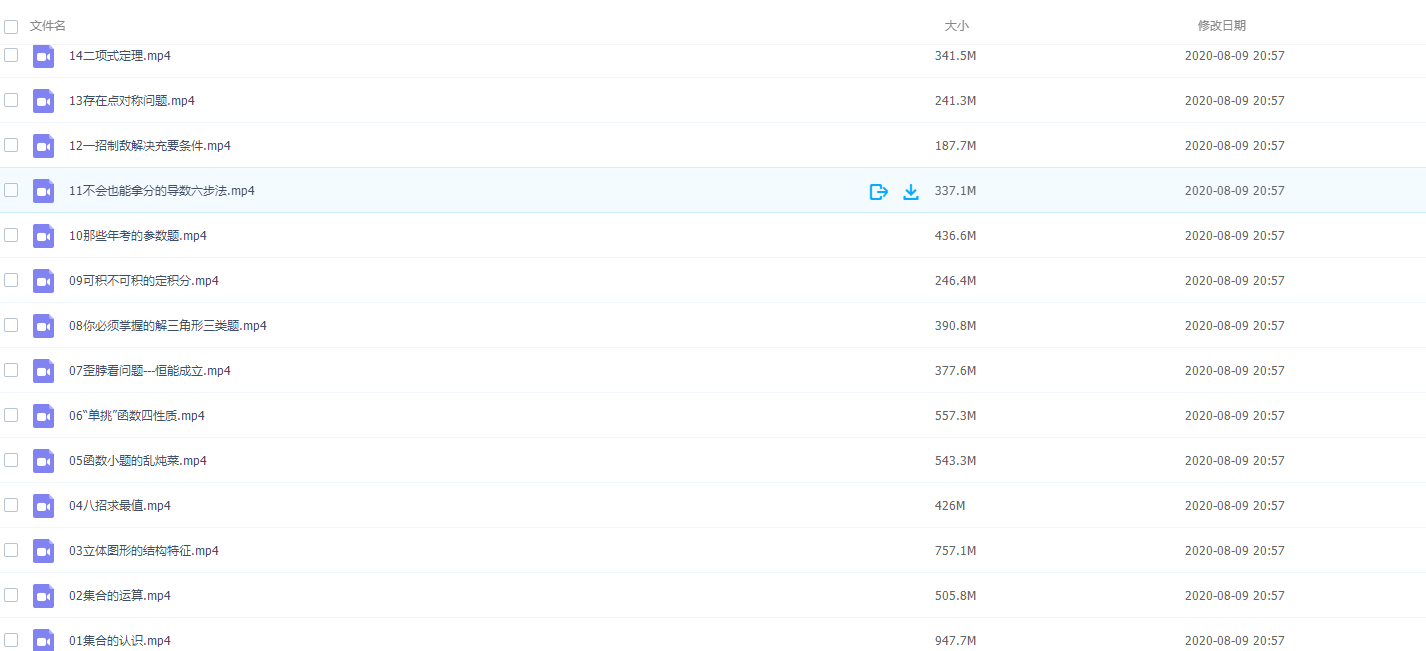The height and width of the screenshot is (651, 1426).
Task: Tick the checkbox for 05函数小题的乱炖菜.mp4
Action: tap(11, 460)
